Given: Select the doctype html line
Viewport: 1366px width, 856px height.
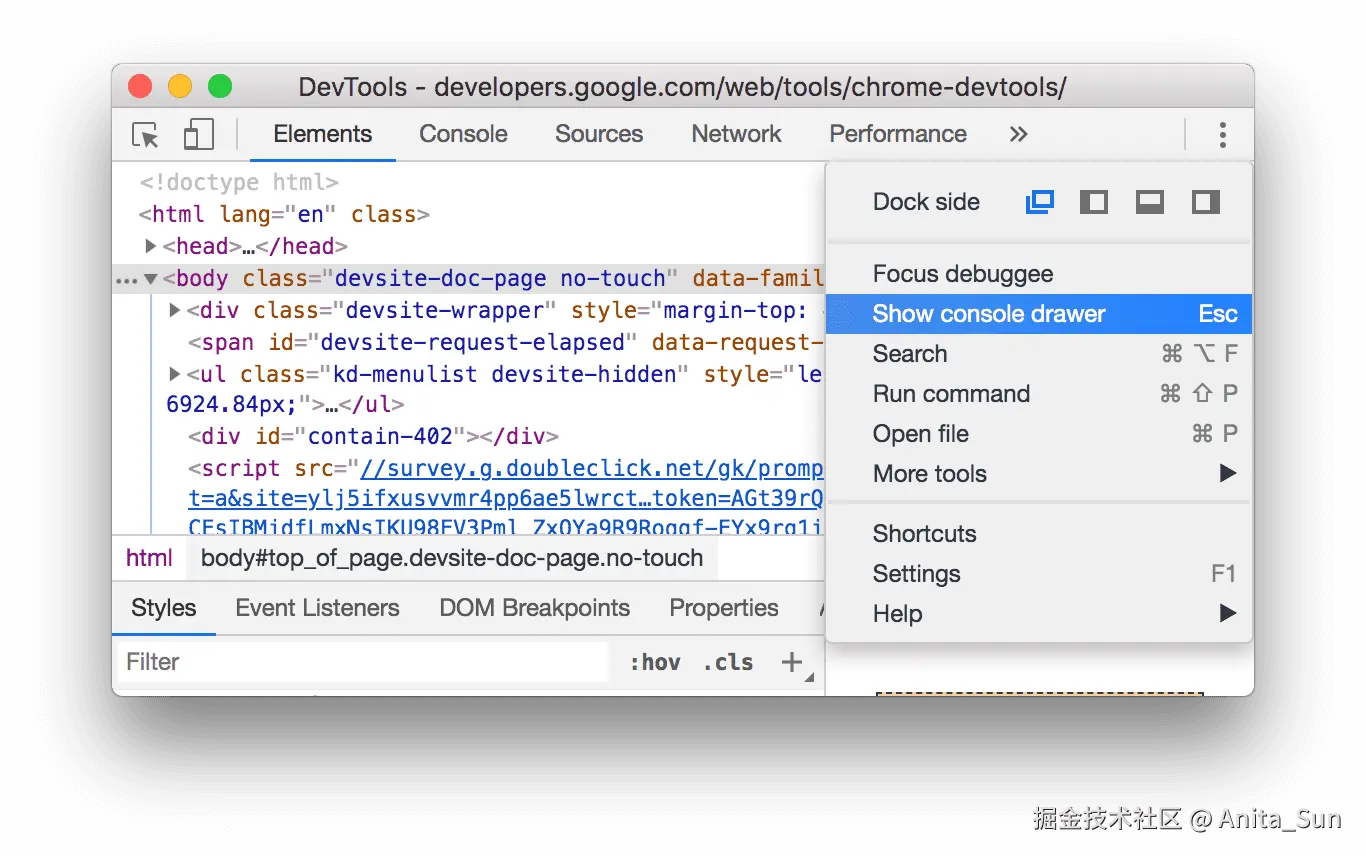Looking at the screenshot, I should 239,182.
